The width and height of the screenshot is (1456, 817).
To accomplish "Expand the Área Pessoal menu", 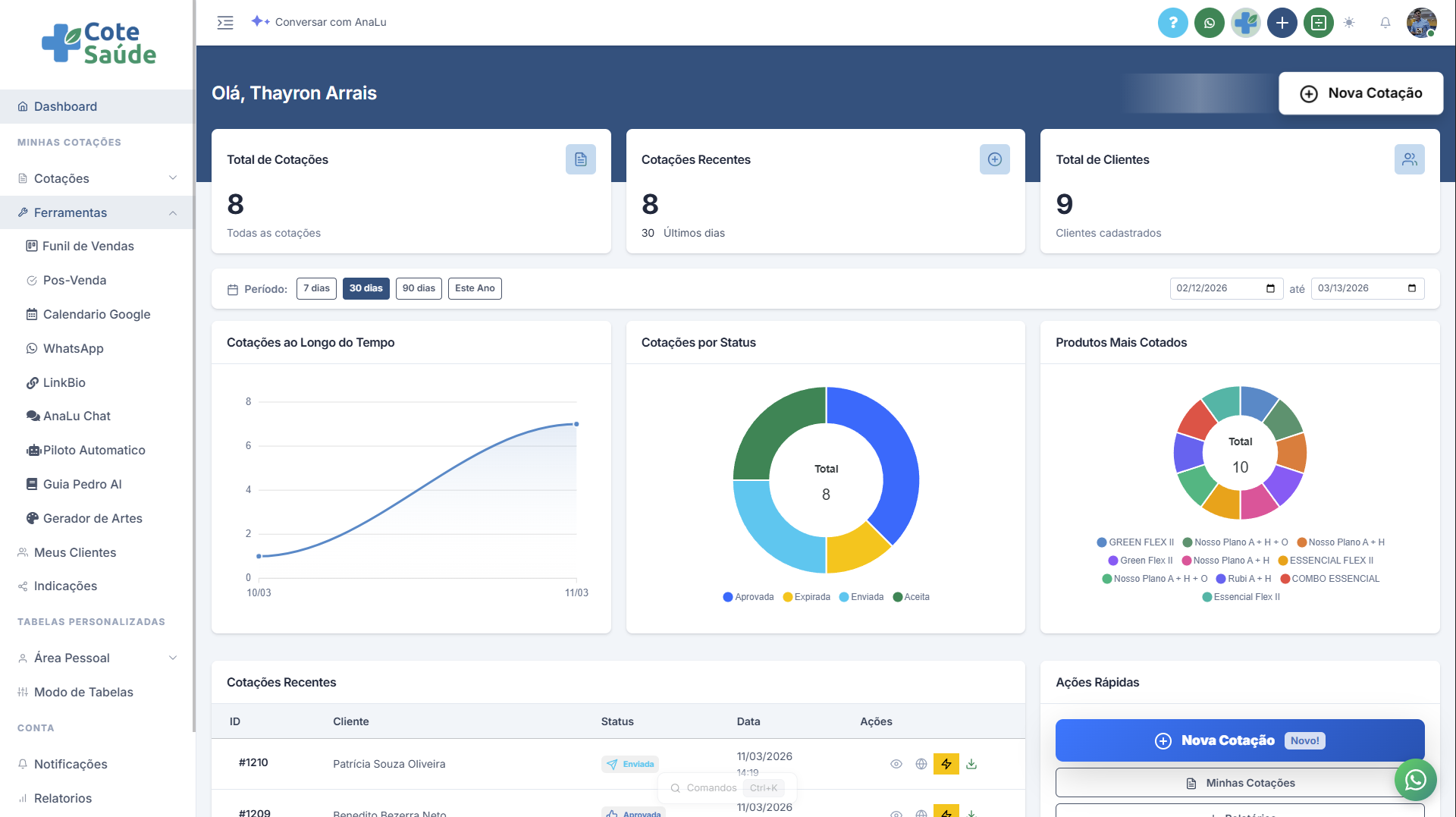I will 97,658.
